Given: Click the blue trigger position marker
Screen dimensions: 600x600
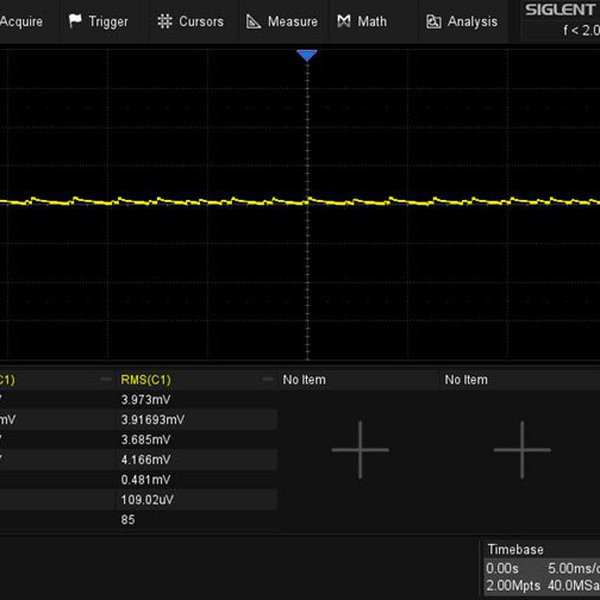Looking at the screenshot, I should 307,55.
